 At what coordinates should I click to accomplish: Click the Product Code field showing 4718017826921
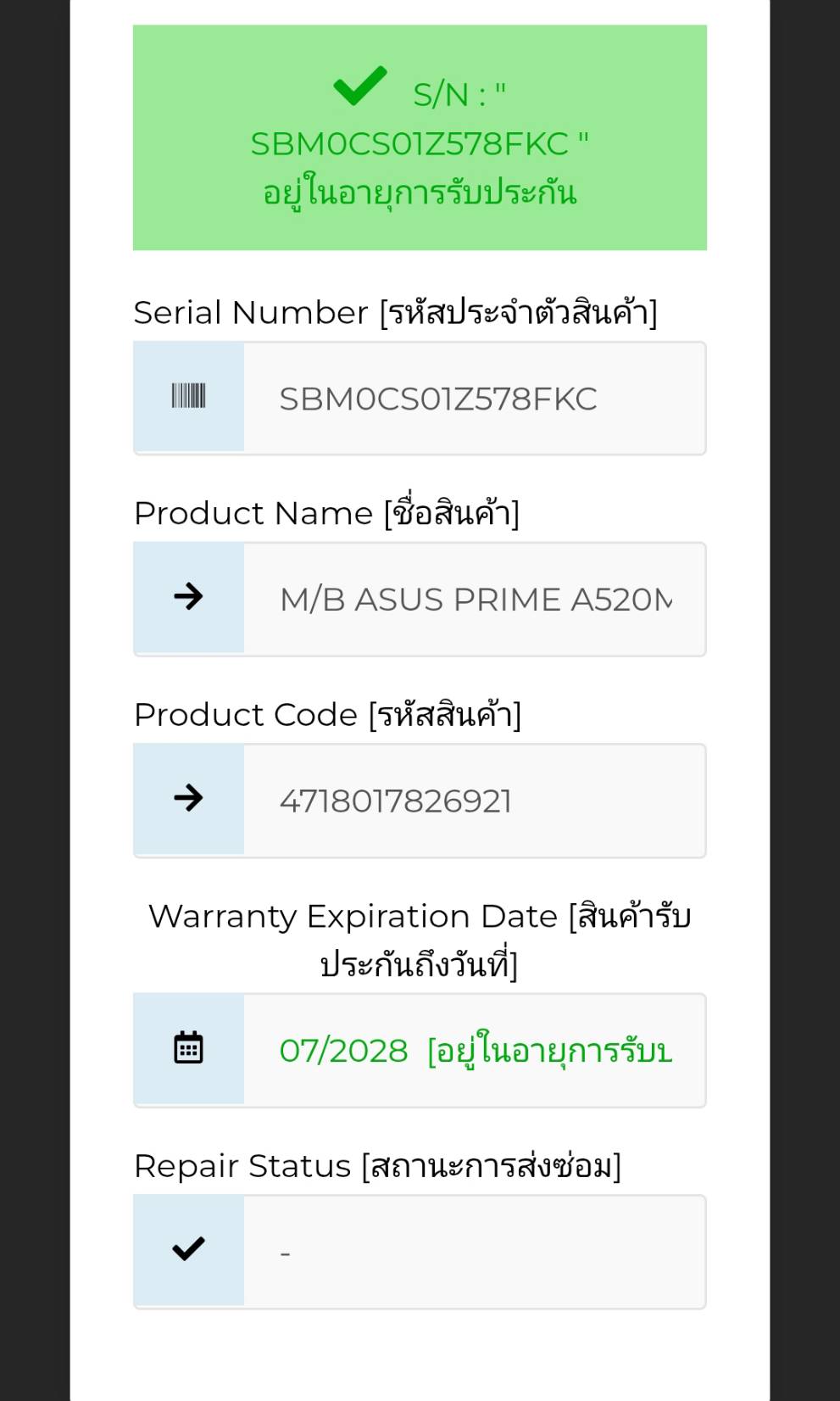[x=473, y=801]
